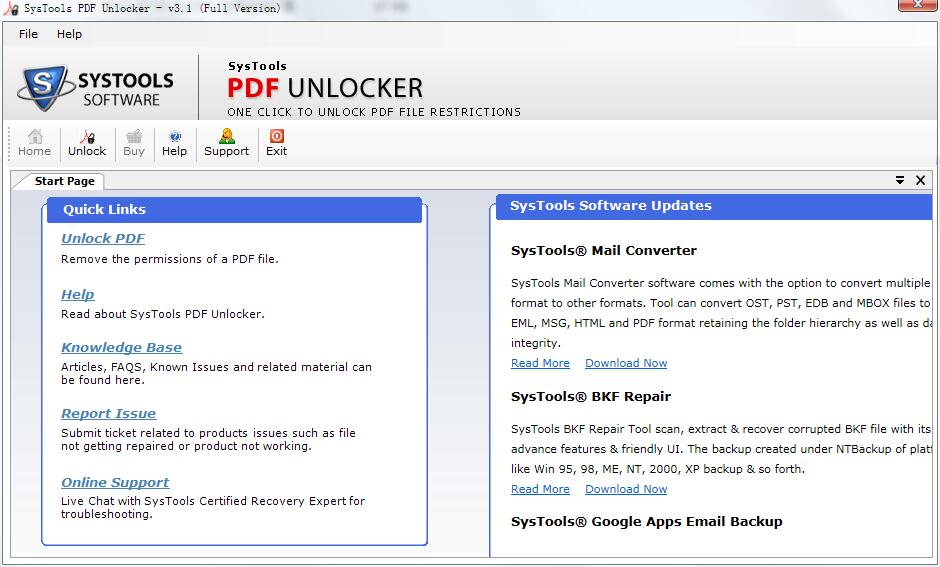Screen dimensions: 940x567
Task: Open the Help menu in menu bar
Action: [x=69, y=34]
